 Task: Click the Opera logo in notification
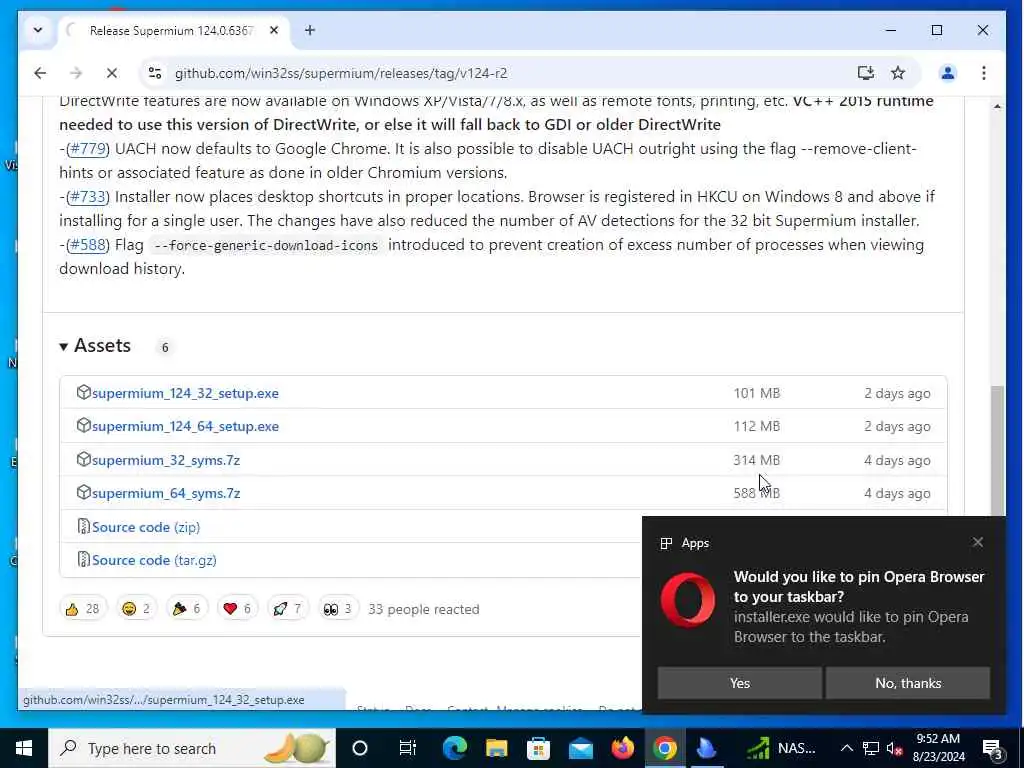[x=688, y=600]
